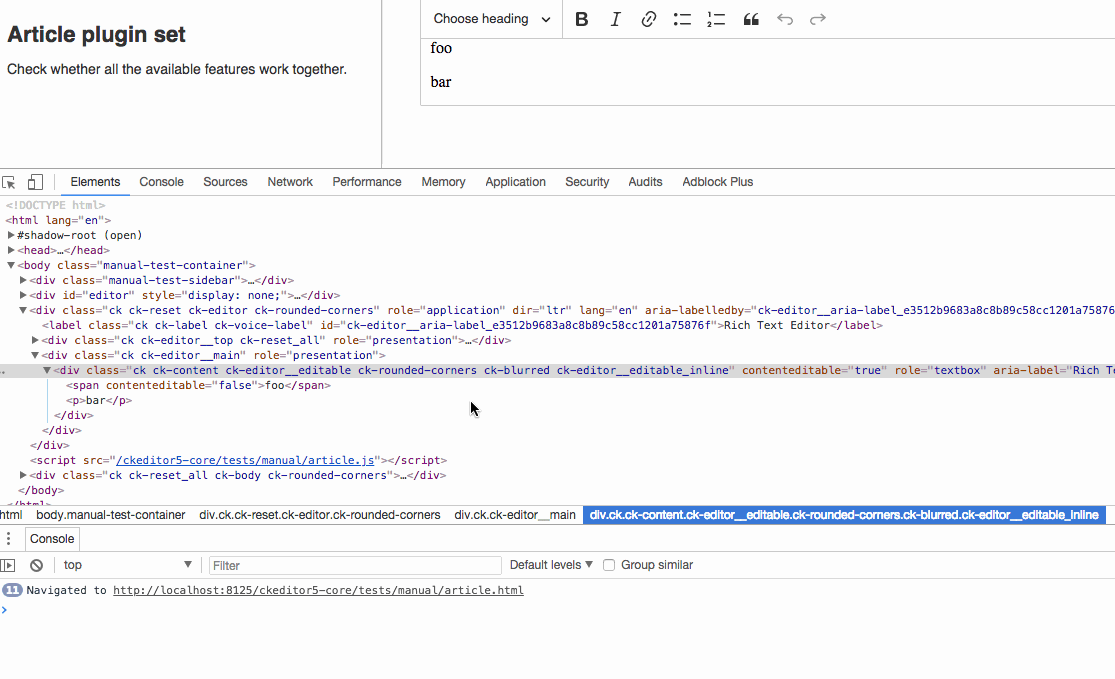Click the console Filter input field
This screenshot has width=1115, height=679.
click(355, 564)
